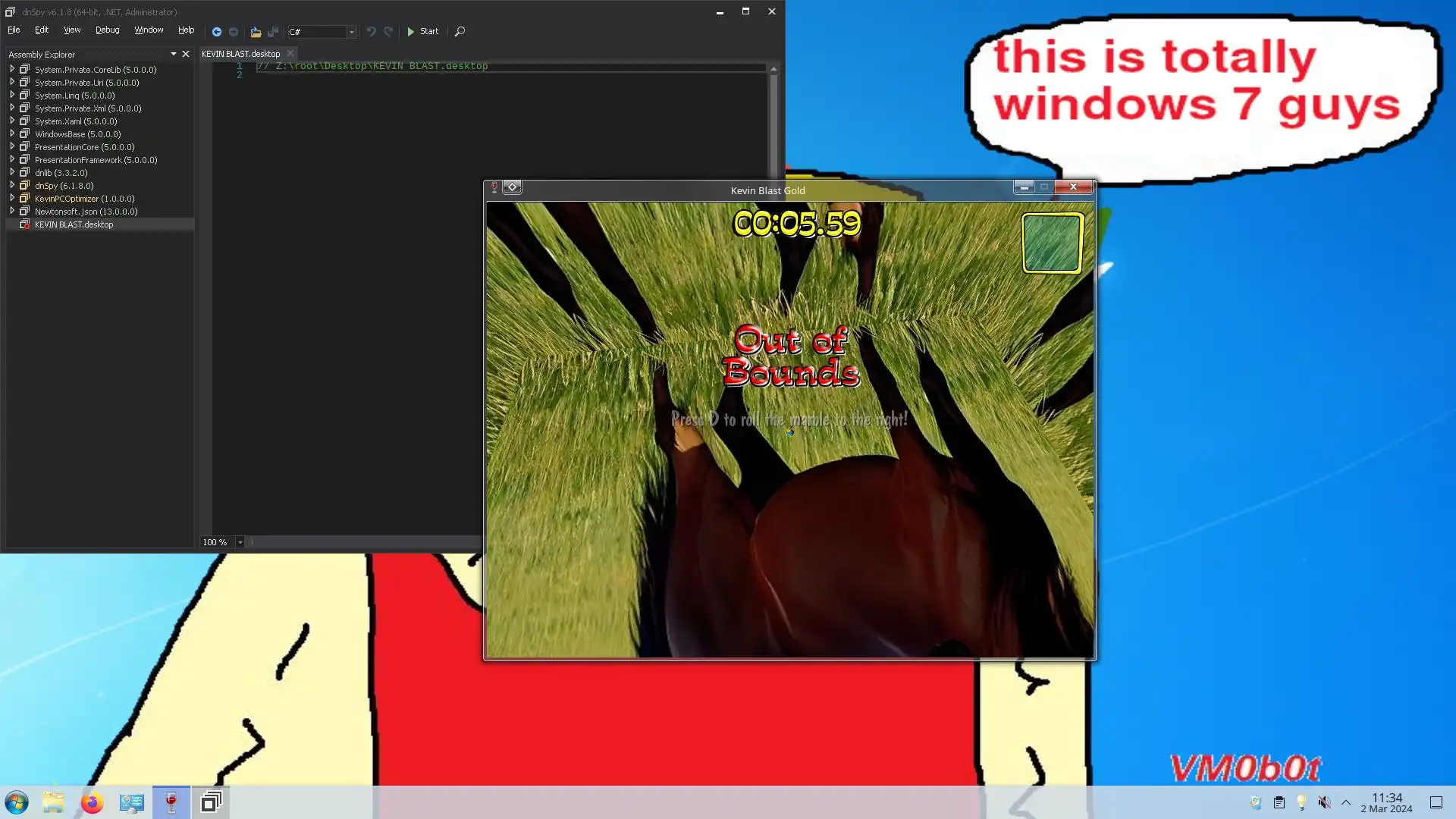
Task: Click the diamond icon in Kevin Blast titlebar
Action: (x=512, y=187)
